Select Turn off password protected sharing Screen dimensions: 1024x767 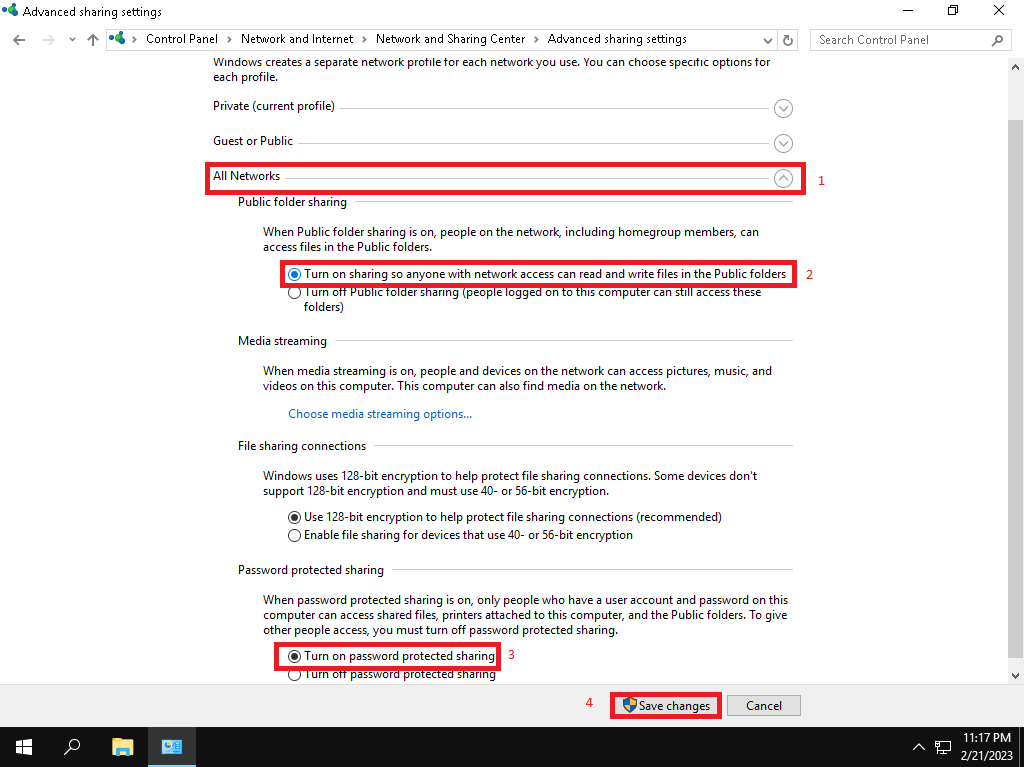click(294, 675)
